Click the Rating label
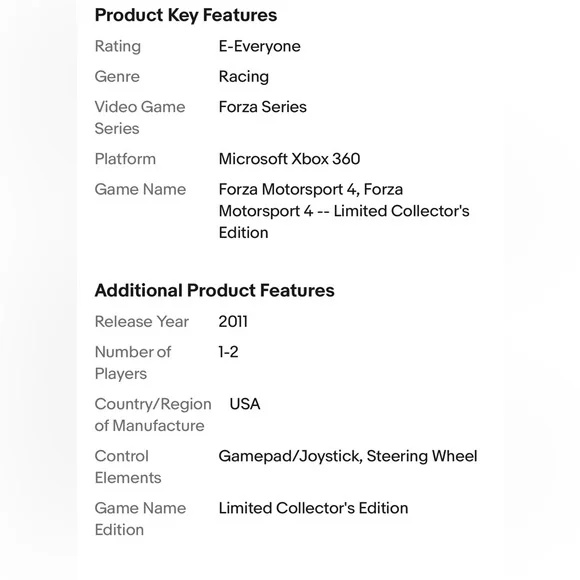Image resolution: width=580 pixels, height=580 pixels. (118, 47)
